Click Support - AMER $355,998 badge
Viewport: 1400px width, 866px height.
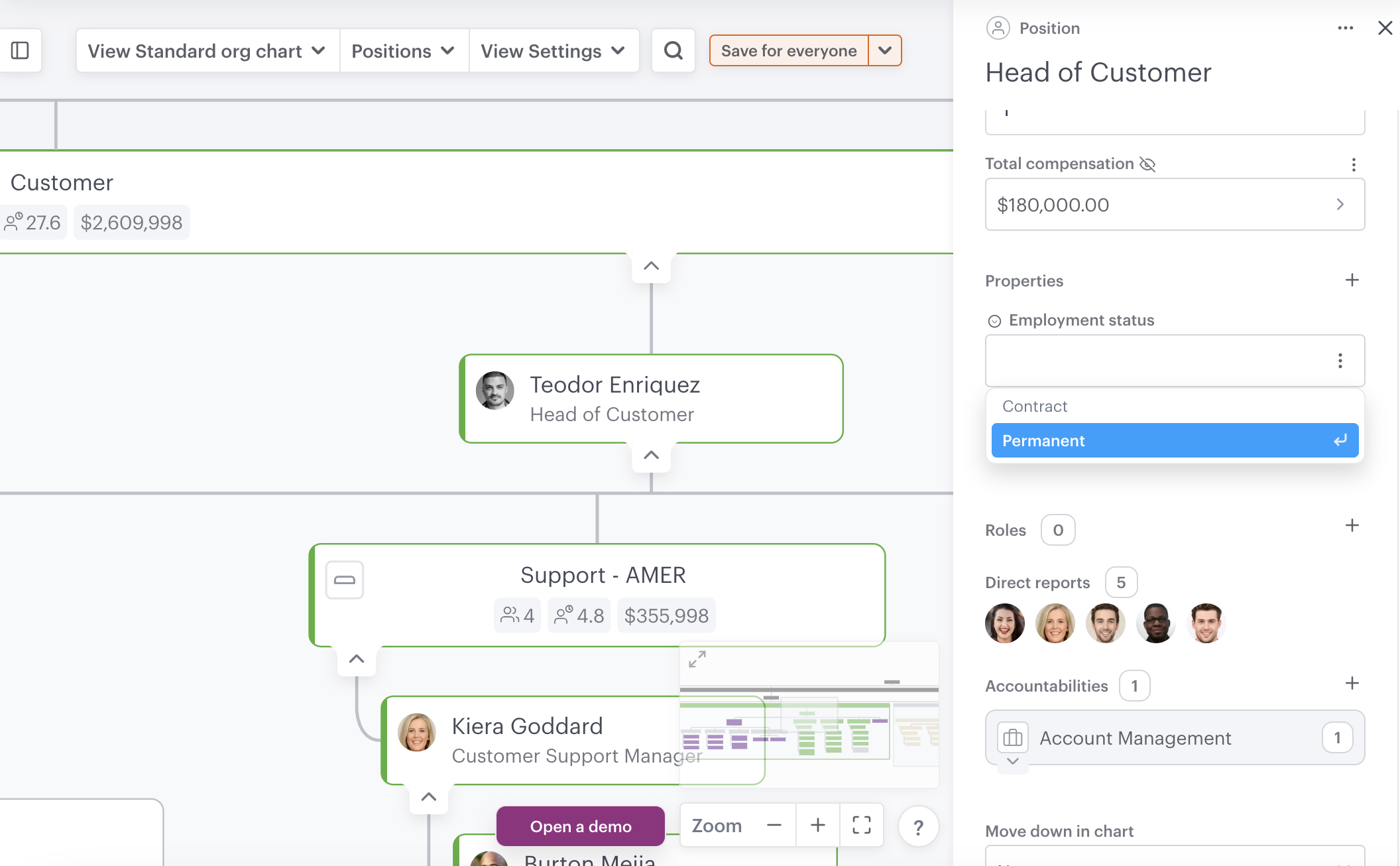click(666, 615)
